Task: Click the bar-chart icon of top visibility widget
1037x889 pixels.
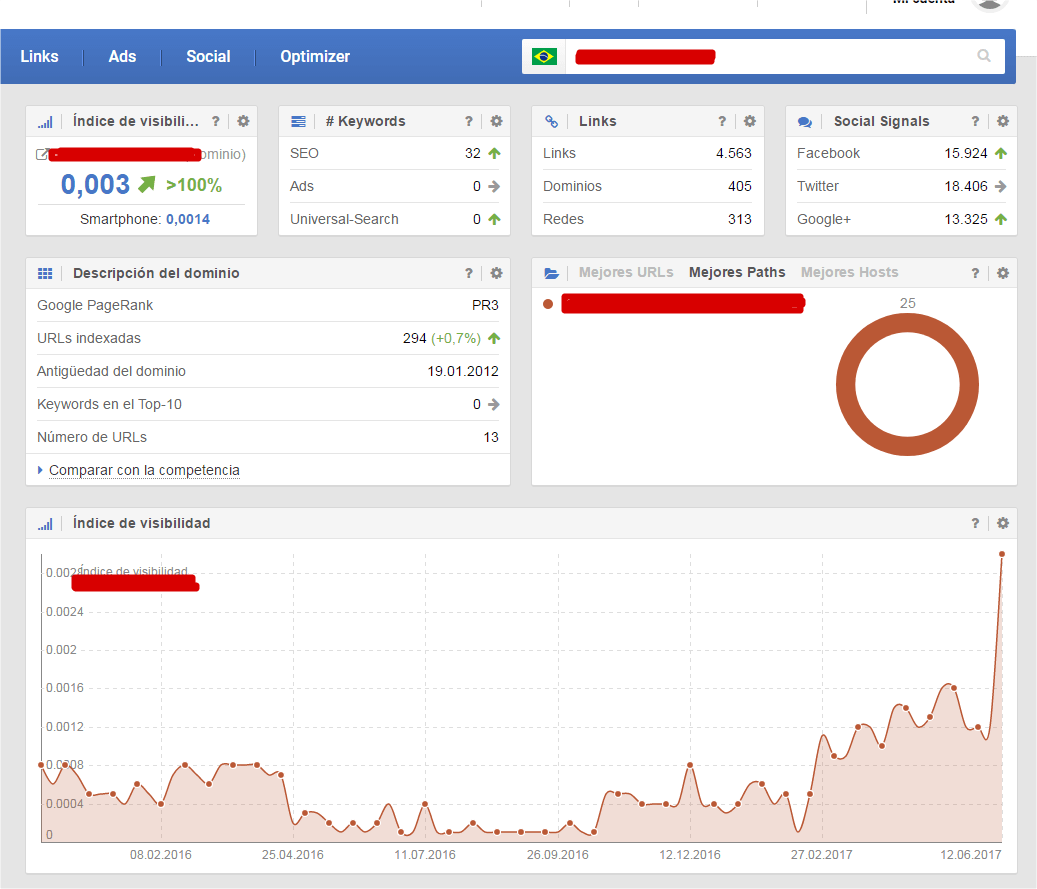Action: pyautogui.click(x=45, y=122)
